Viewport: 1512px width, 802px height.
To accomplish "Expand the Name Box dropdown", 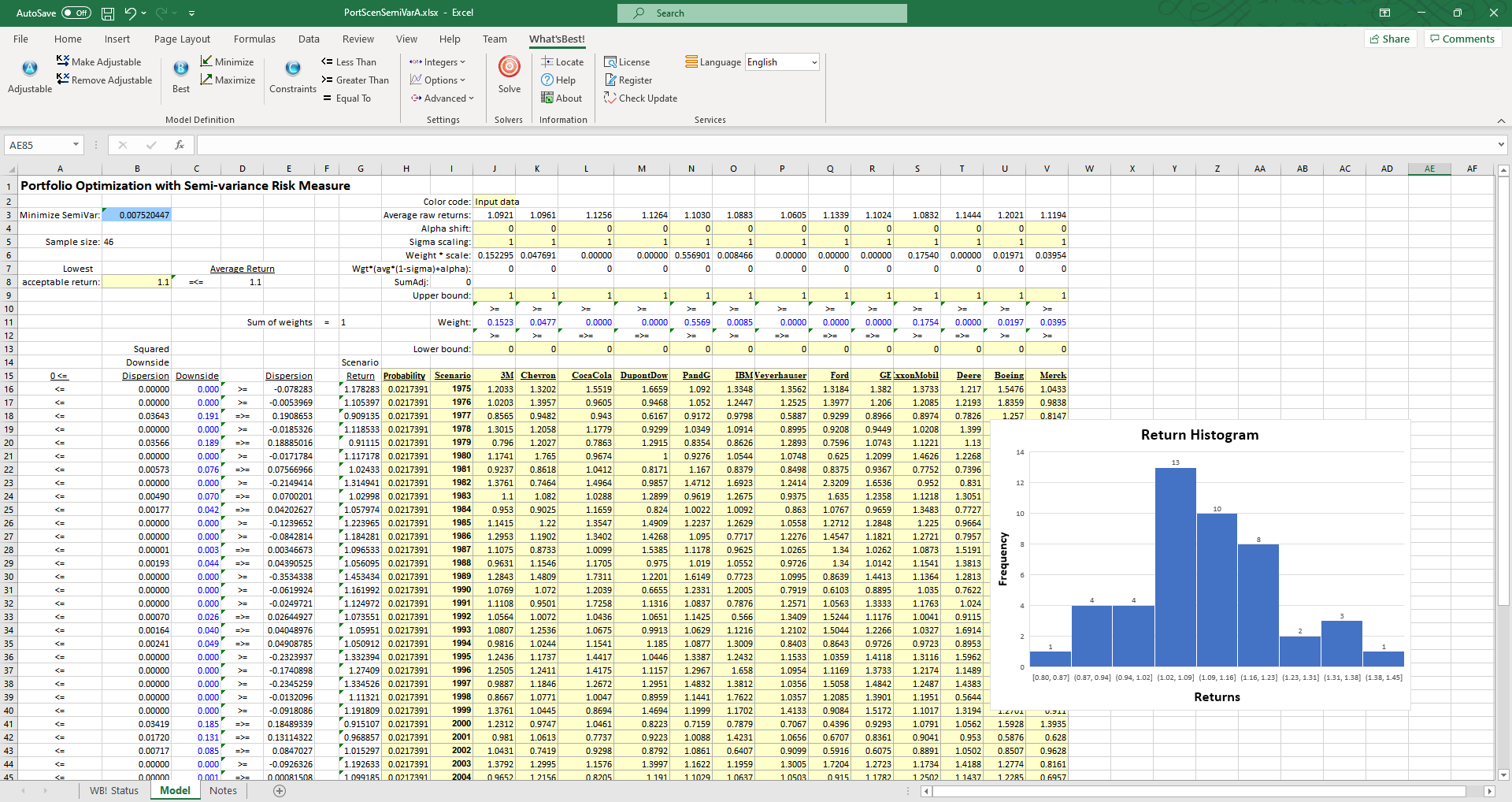I will click(x=76, y=145).
